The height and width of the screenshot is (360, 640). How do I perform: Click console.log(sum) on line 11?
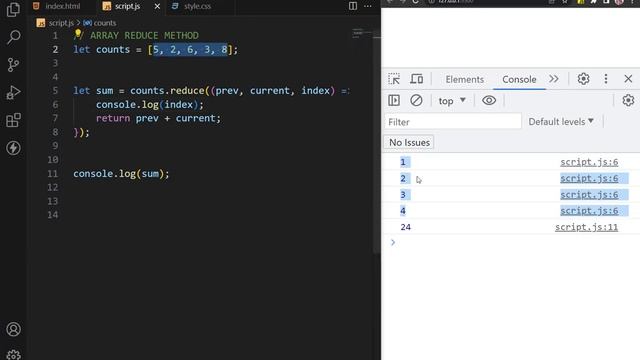[x=121, y=173]
